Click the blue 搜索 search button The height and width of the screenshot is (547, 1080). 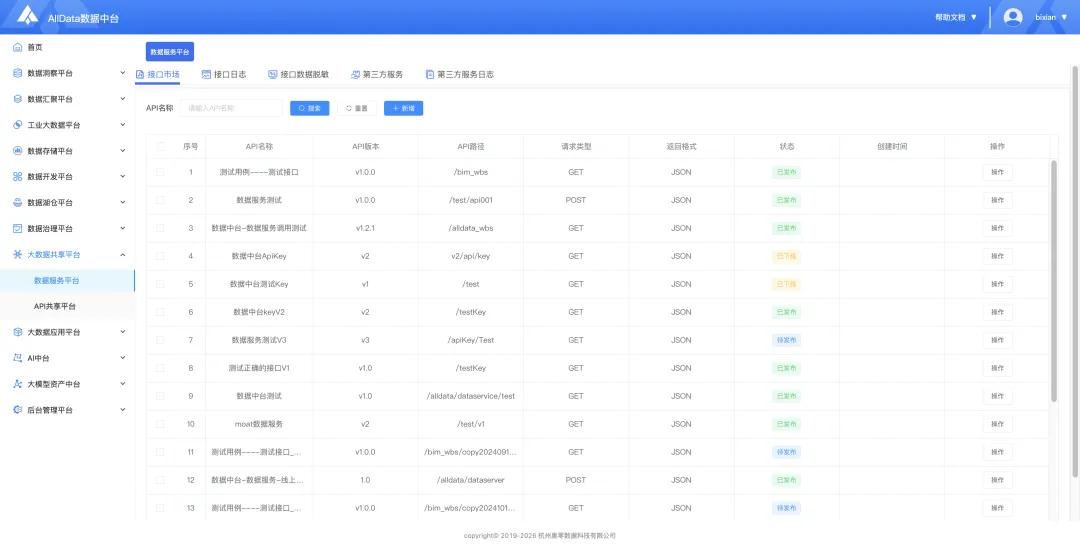(x=309, y=108)
